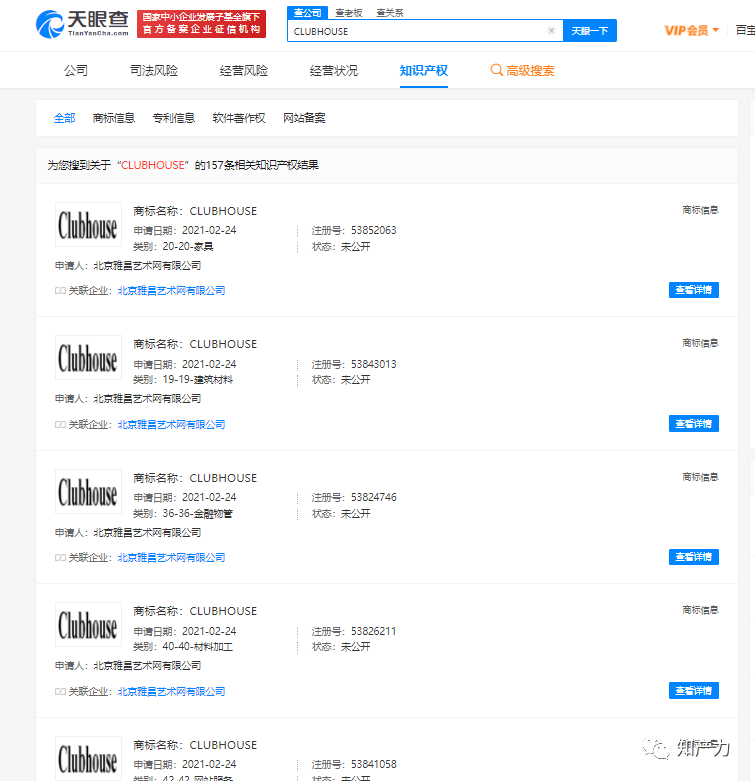This screenshot has height=781, width=755.
Task: Click registration number 53826211
Action: tap(374, 631)
